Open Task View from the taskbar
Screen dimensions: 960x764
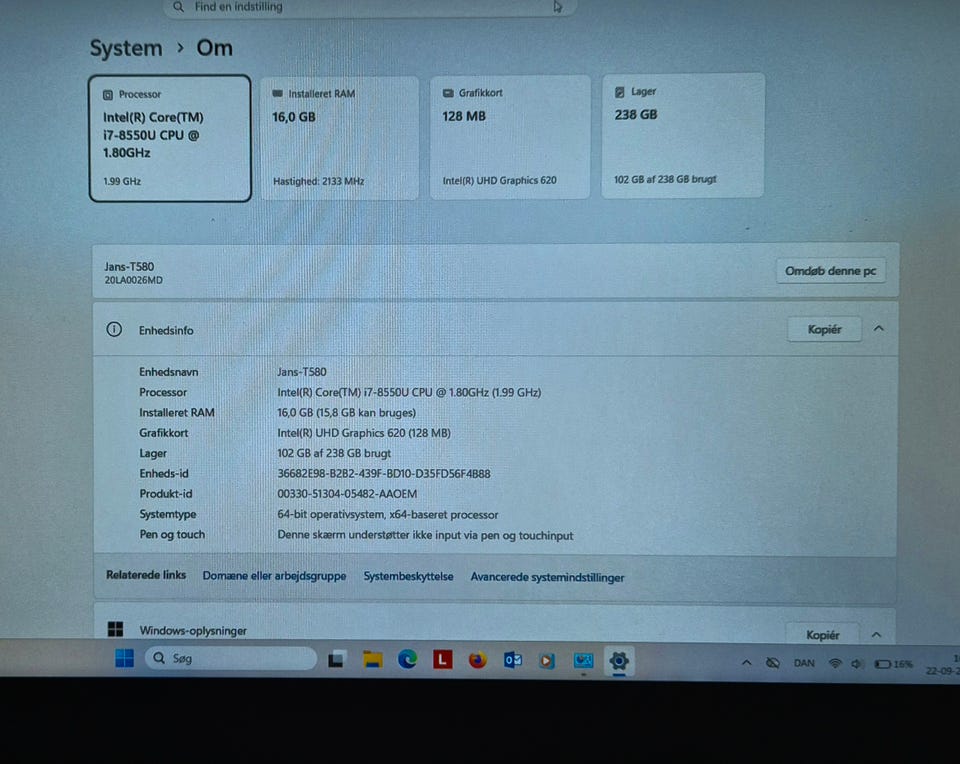coord(336,660)
